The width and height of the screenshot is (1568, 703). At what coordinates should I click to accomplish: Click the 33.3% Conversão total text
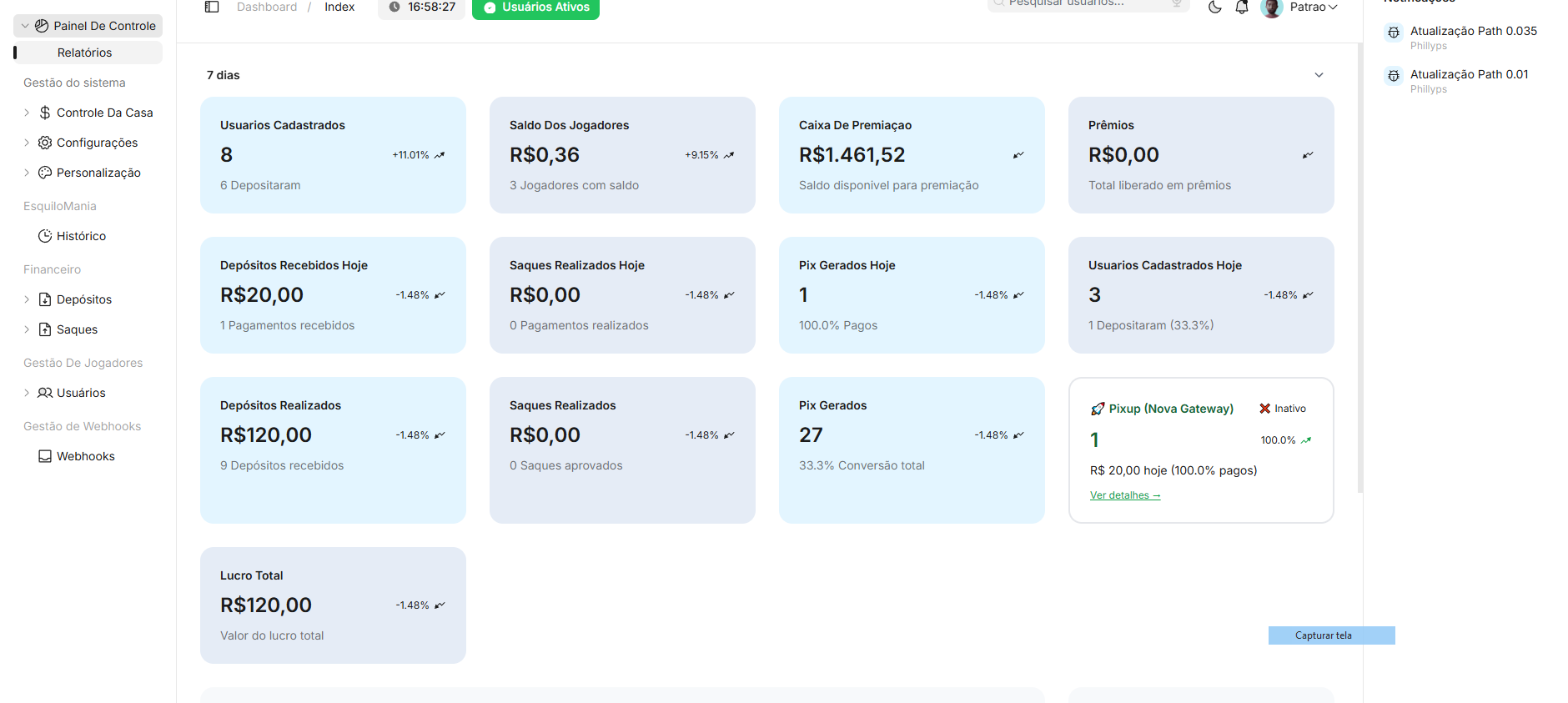tap(862, 465)
